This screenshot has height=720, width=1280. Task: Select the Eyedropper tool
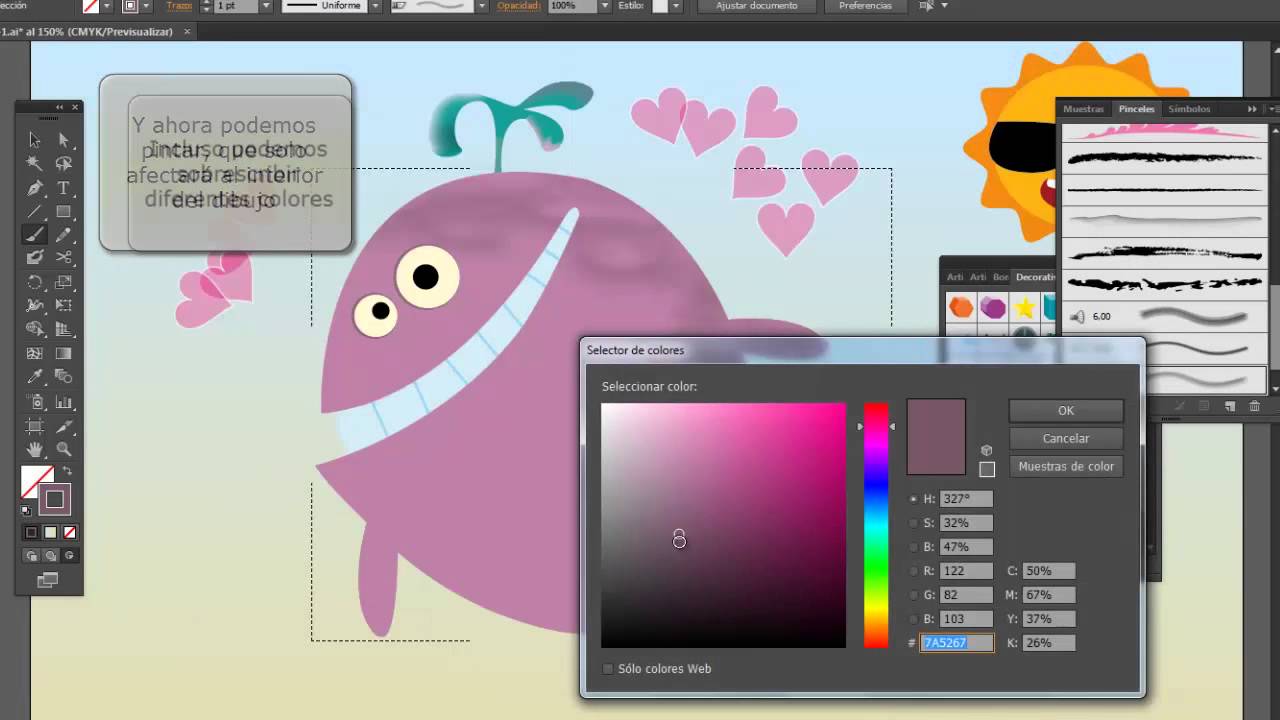click(x=35, y=377)
